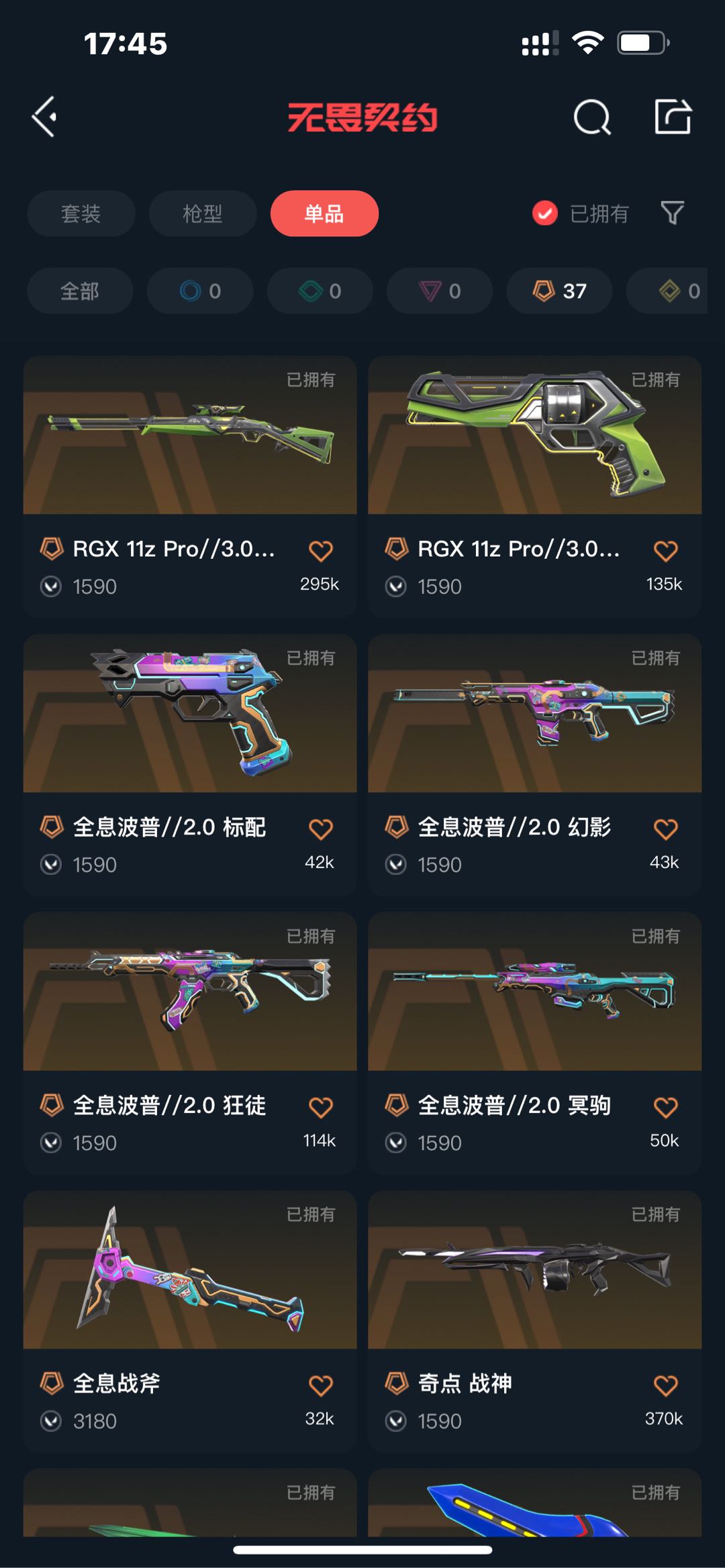Screen dimensions: 725x1568
Task: Open the filter funnel icon
Action: coord(673,213)
